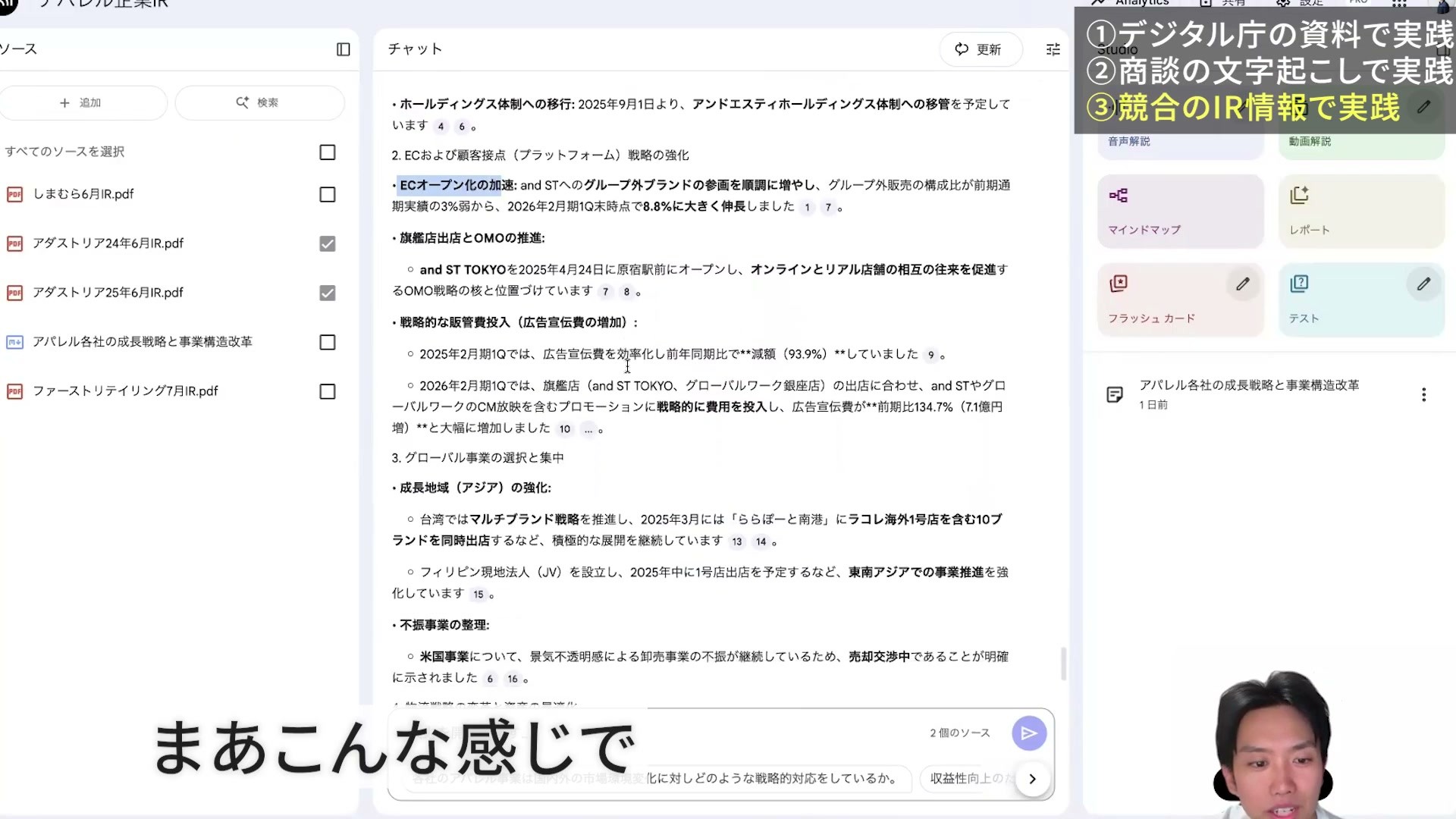The height and width of the screenshot is (819, 1456).
Task: Toggle すべてのソースを選択 checkbox
Action: pyautogui.click(x=328, y=152)
